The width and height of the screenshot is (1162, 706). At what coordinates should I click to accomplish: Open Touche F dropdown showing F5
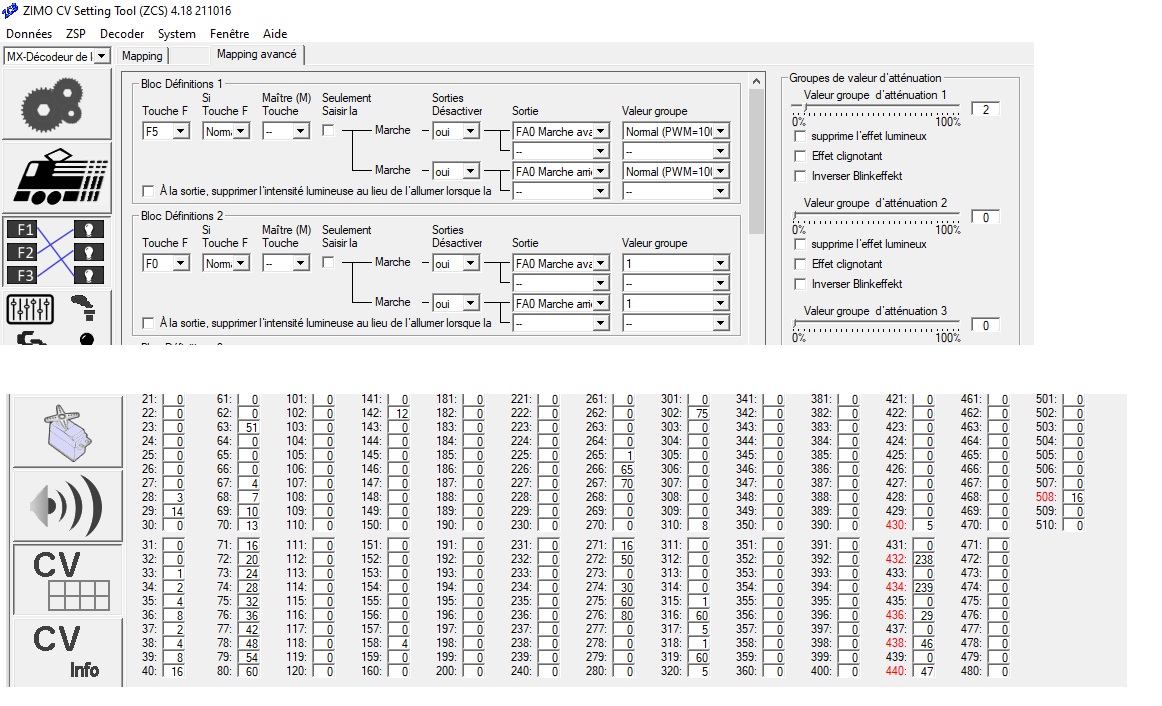tap(166, 131)
